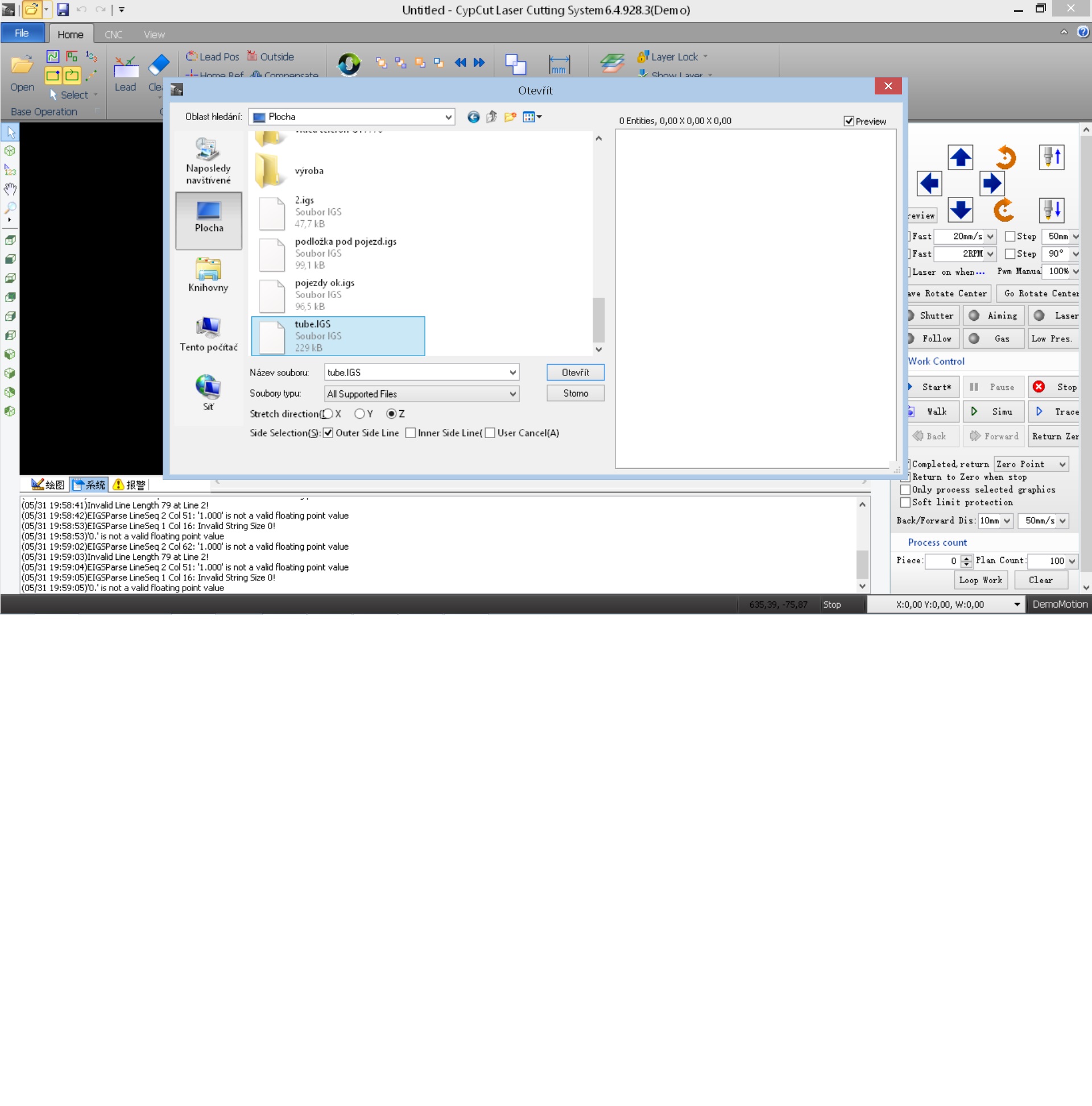Click the Layer stack icon in ribbon
Viewport: 1092px width, 1106px height.
(x=612, y=63)
